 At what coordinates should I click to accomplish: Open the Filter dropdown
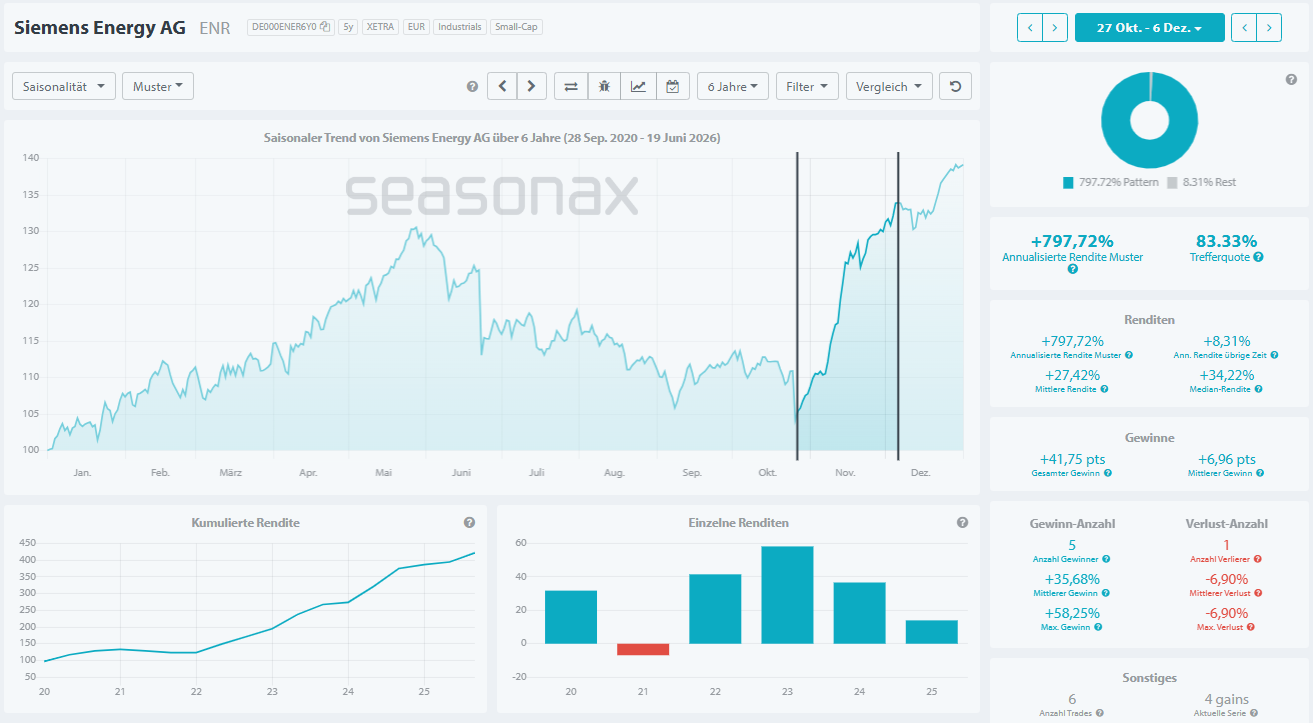click(x=807, y=86)
